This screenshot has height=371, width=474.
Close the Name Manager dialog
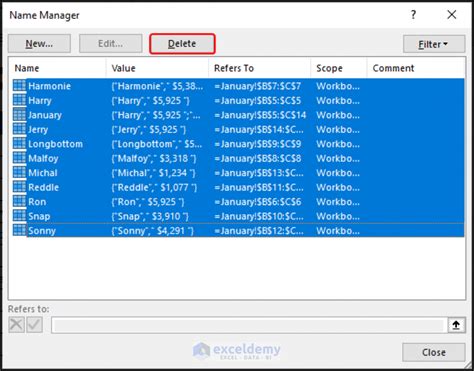pos(434,352)
